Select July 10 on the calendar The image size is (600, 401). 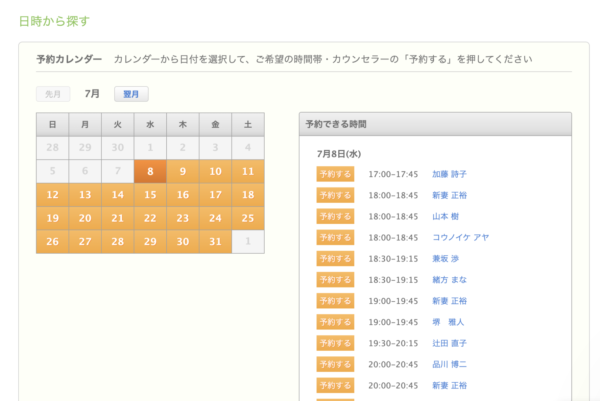point(215,171)
